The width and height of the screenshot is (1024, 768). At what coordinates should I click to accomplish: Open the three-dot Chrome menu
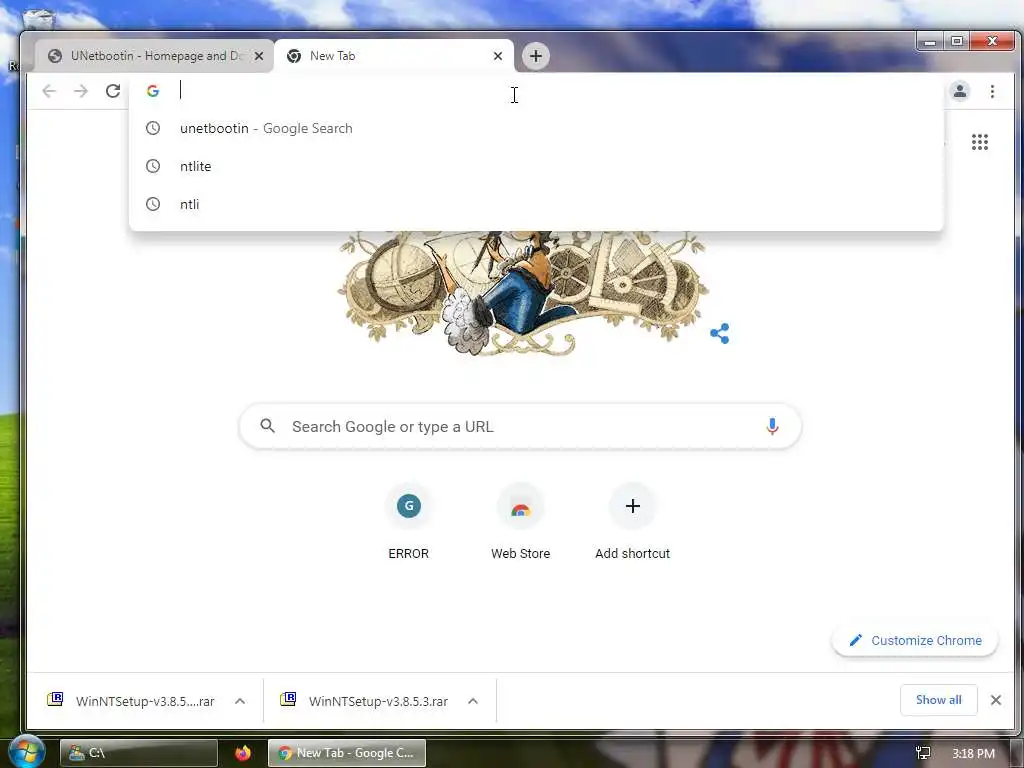click(992, 91)
